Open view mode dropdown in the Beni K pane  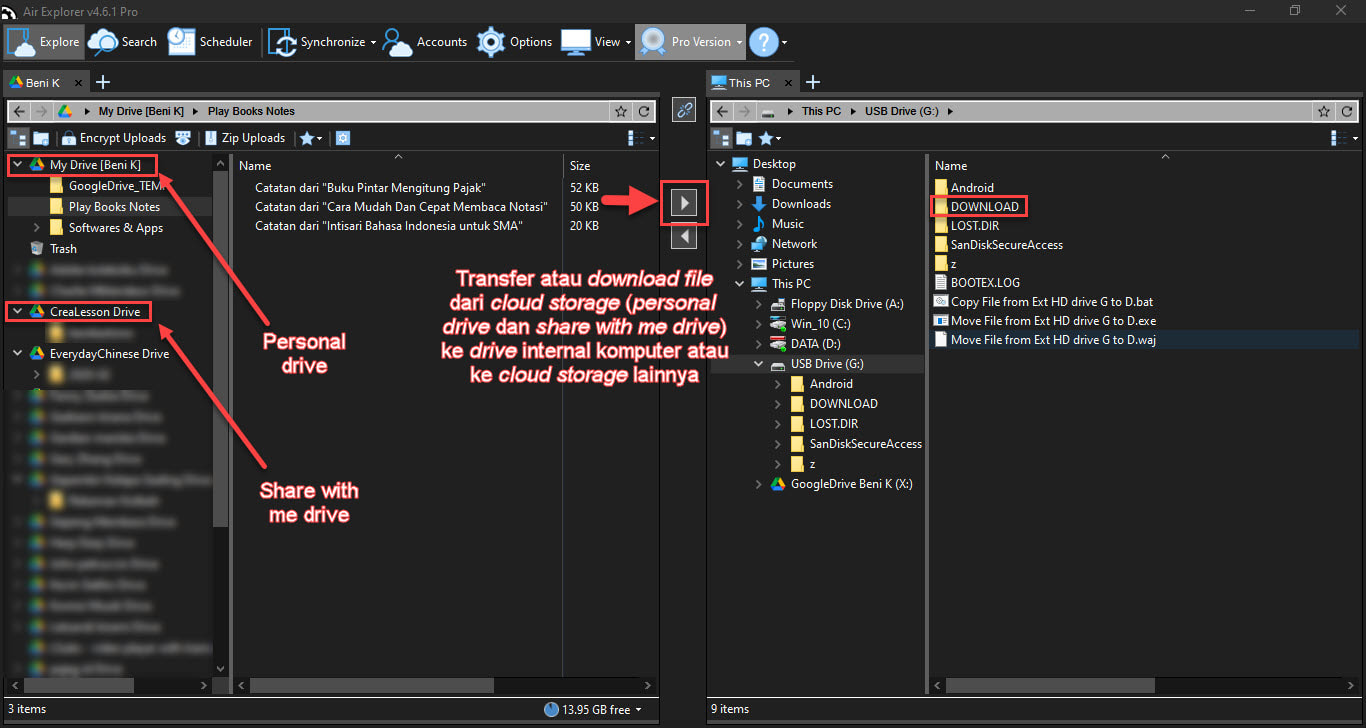(x=653, y=138)
